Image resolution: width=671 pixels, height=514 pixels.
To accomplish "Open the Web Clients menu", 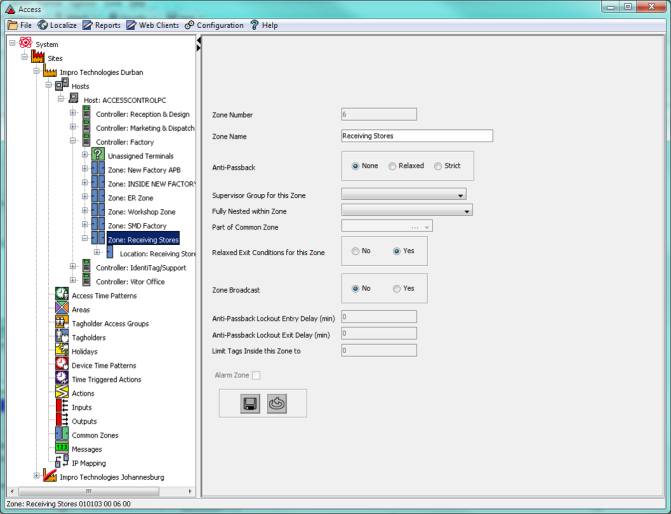I will click(x=153, y=25).
